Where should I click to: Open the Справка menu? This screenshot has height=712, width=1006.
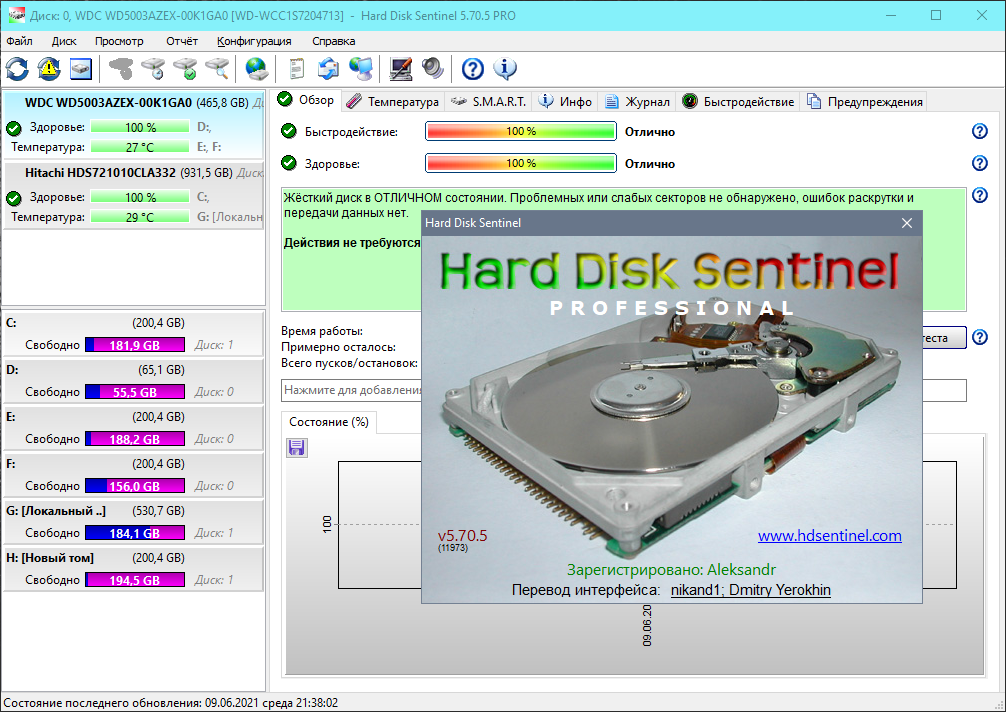tap(334, 41)
